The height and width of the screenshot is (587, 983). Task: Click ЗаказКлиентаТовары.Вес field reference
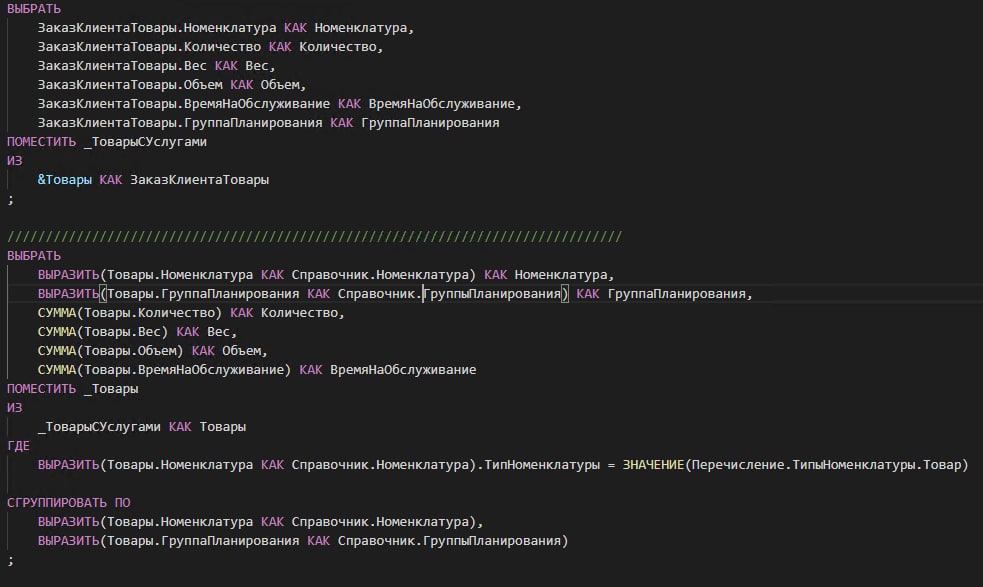(x=122, y=65)
